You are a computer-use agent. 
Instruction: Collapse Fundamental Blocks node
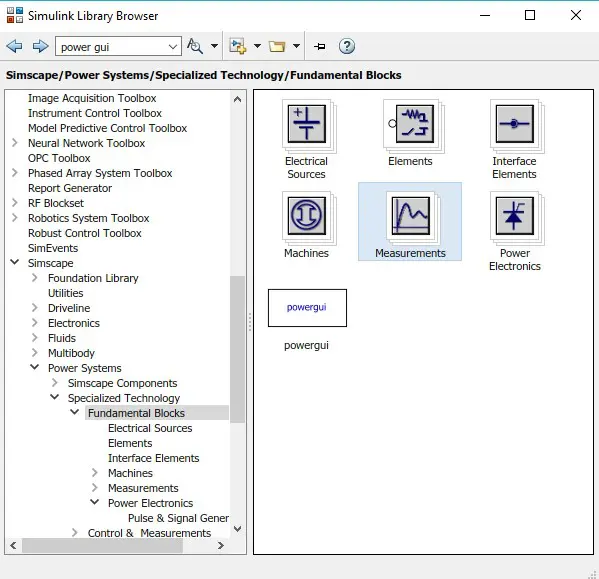pos(75,412)
